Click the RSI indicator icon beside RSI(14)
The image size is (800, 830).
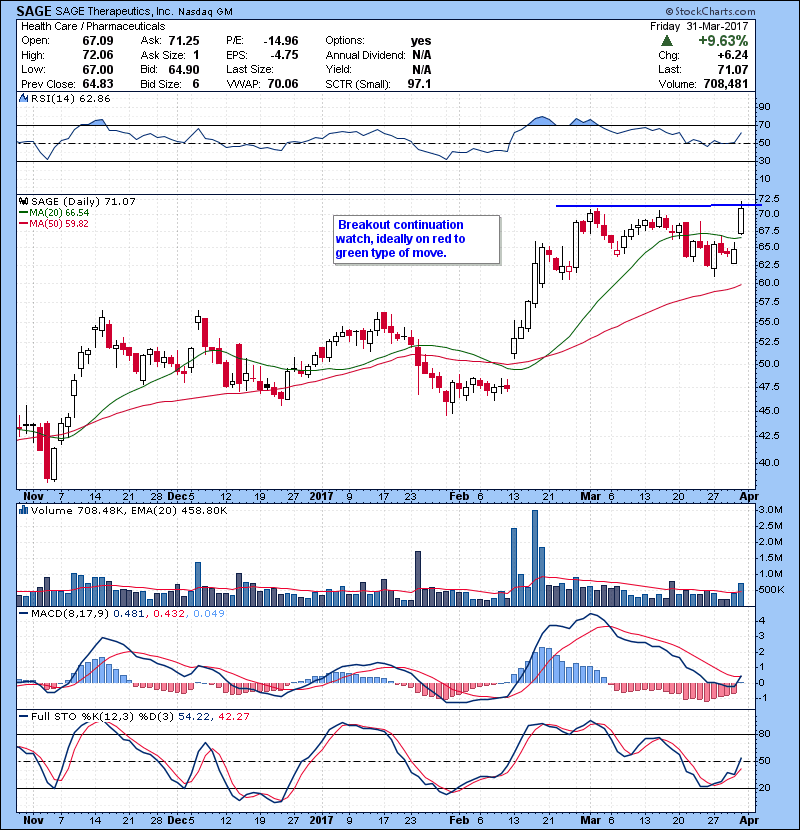pos(24,98)
